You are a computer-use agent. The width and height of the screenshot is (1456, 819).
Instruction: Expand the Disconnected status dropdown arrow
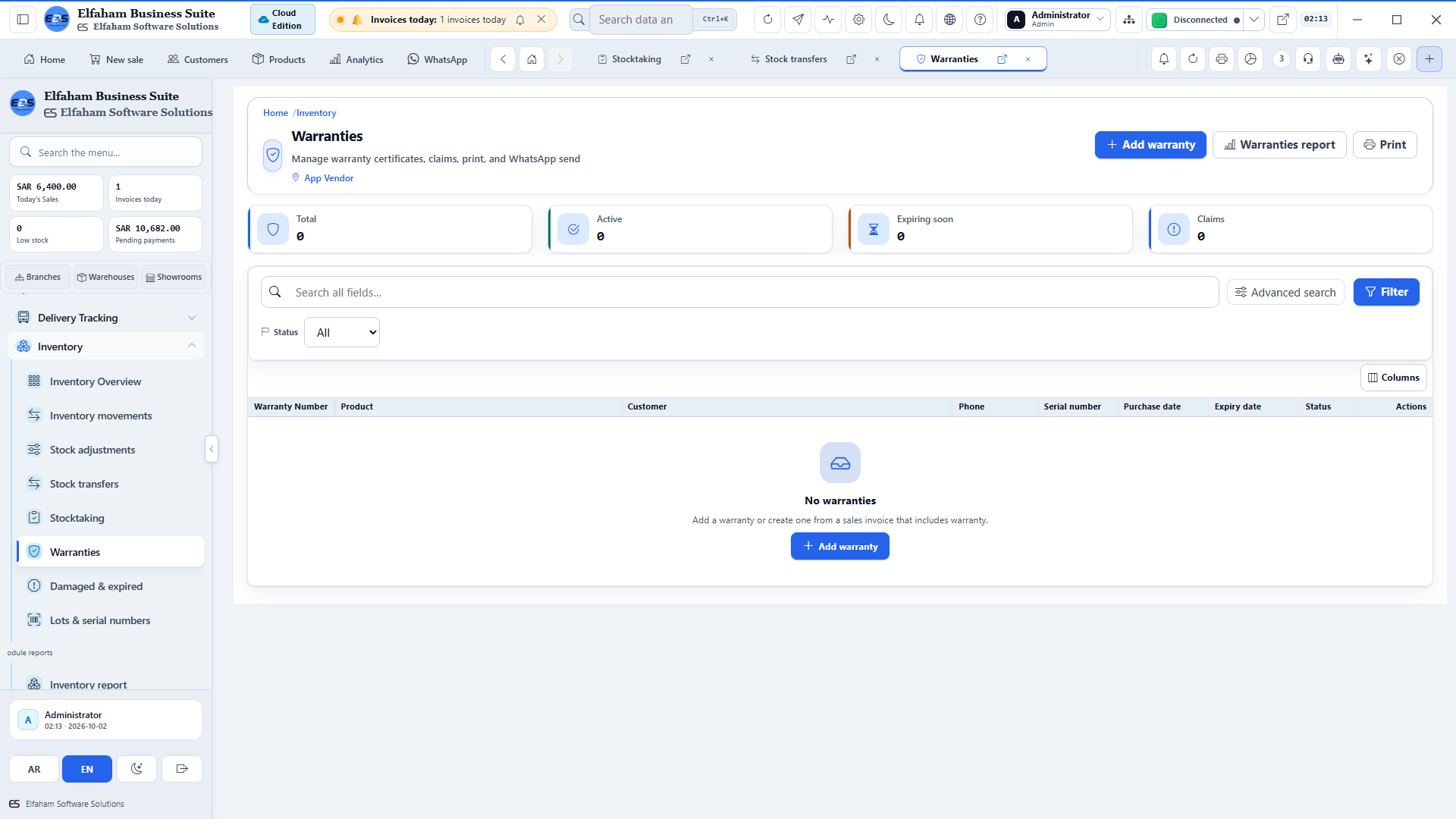[1254, 20]
